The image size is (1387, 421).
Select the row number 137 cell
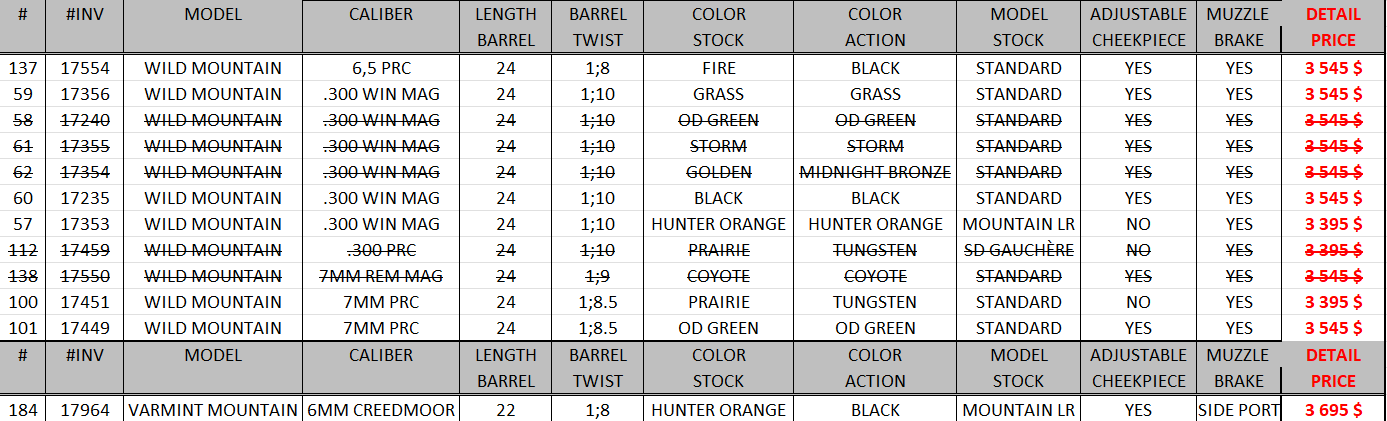tap(23, 68)
